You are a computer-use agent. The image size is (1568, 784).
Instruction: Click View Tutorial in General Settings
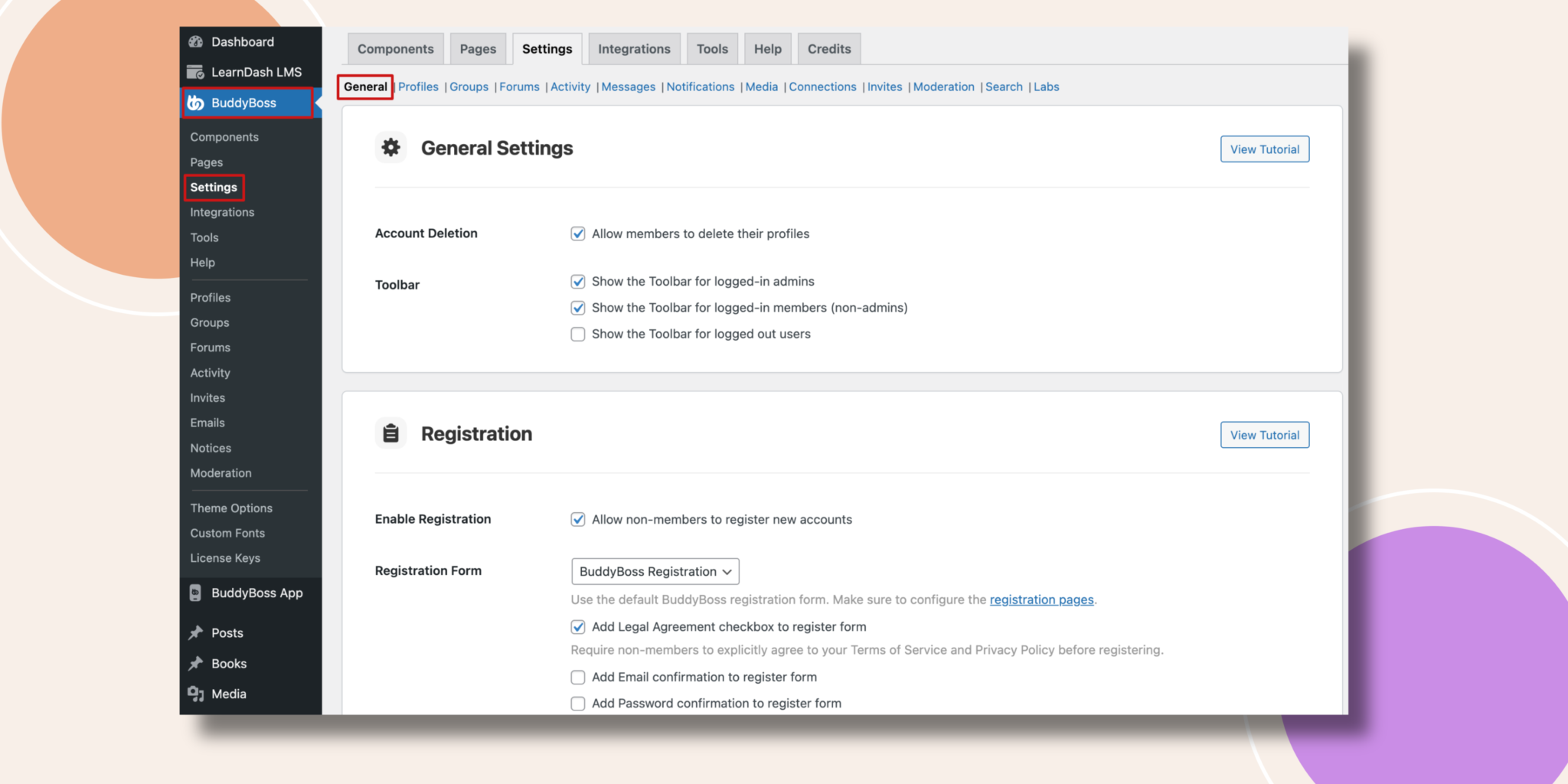point(1264,149)
